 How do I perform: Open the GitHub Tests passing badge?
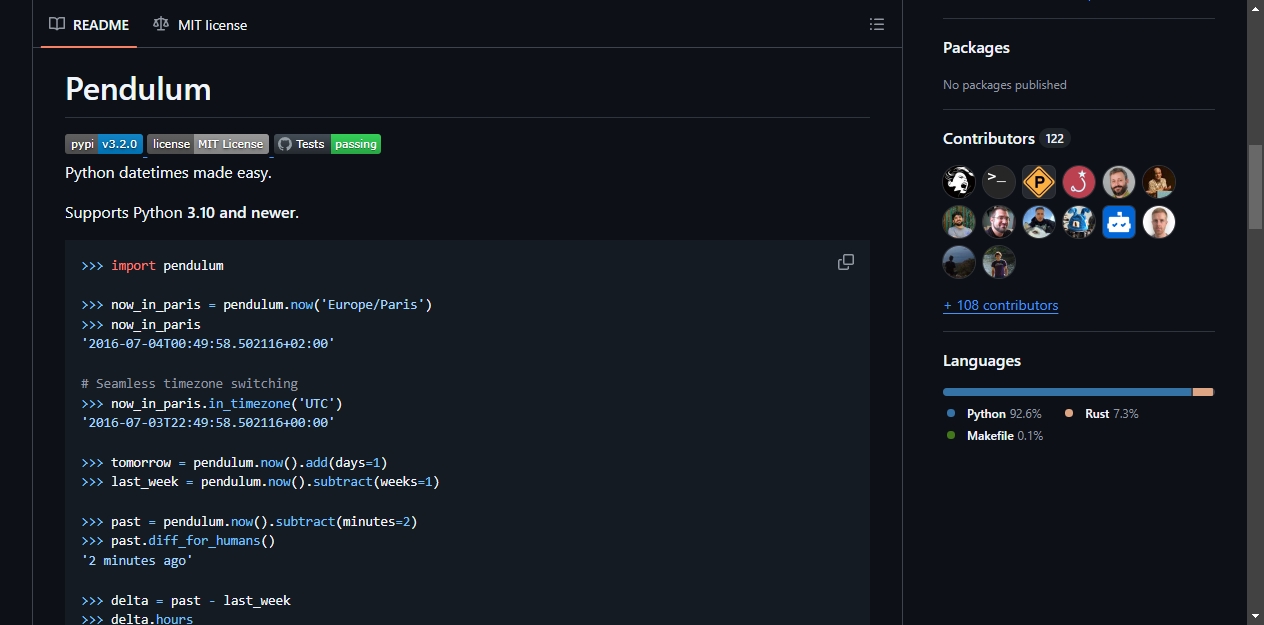pos(327,144)
